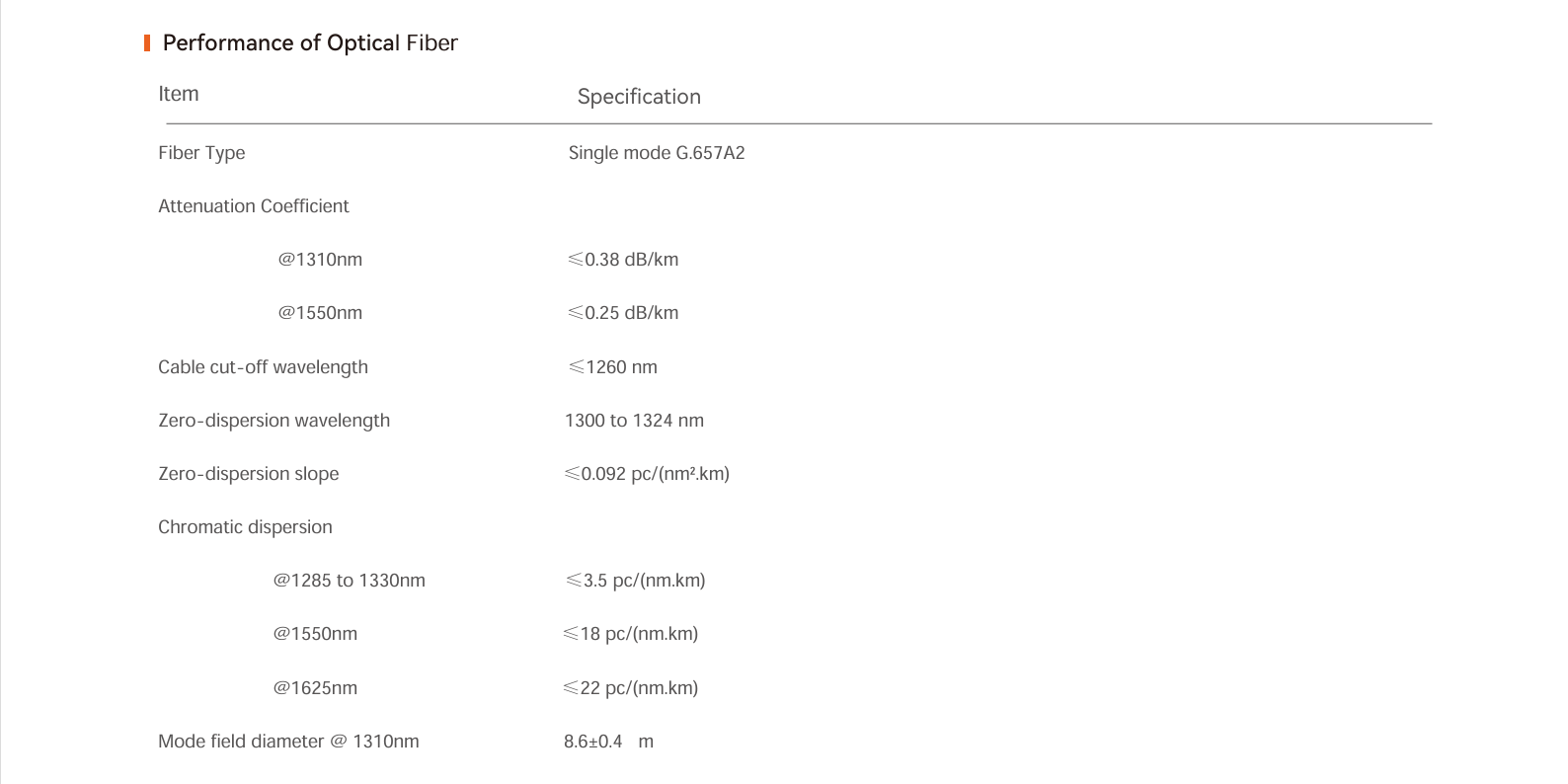Click the Single mode G.657A2 value
Screen dimensions: 1568x784
pyautogui.click(x=657, y=153)
